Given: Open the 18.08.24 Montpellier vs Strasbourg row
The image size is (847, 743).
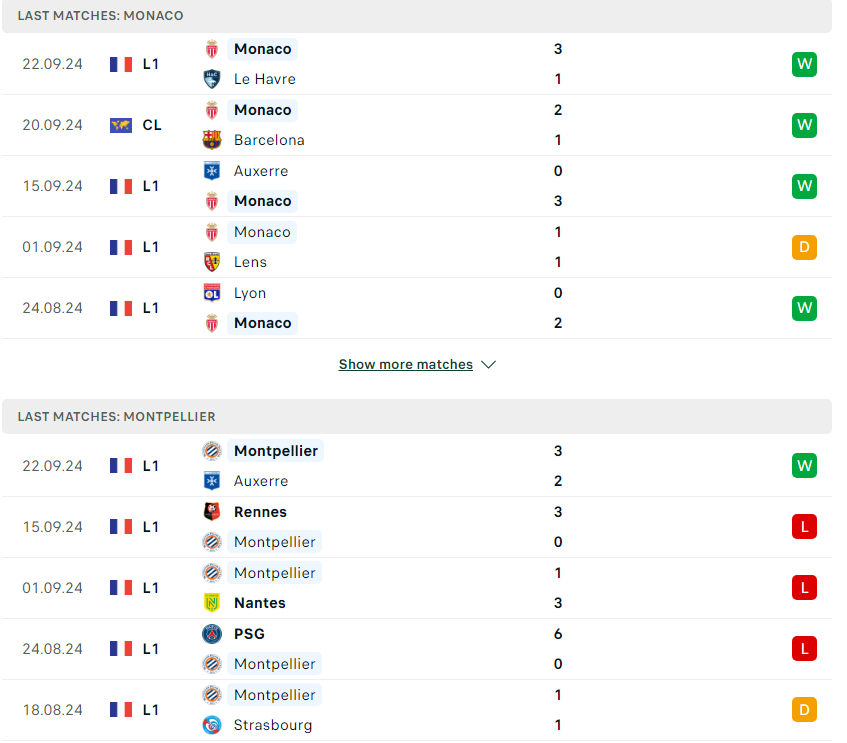Looking at the screenshot, I should pyautogui.click(x=417, y=710).
